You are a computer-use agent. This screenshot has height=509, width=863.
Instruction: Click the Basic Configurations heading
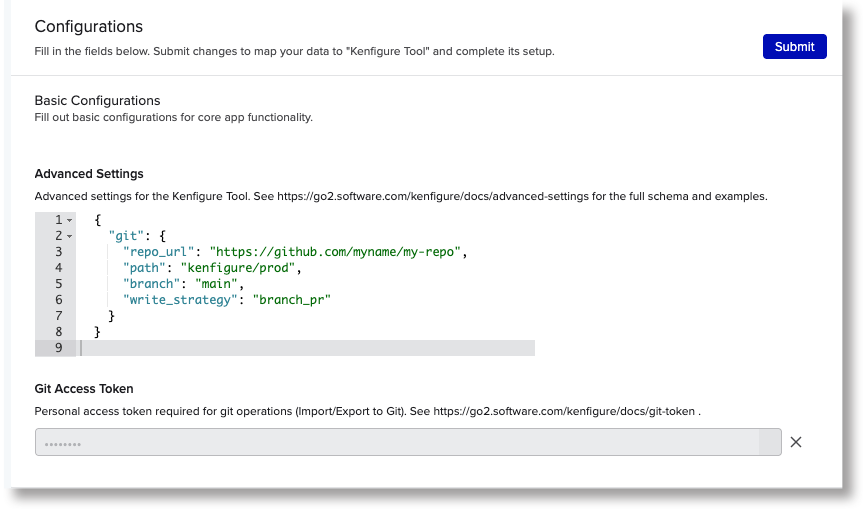[97, 101]
